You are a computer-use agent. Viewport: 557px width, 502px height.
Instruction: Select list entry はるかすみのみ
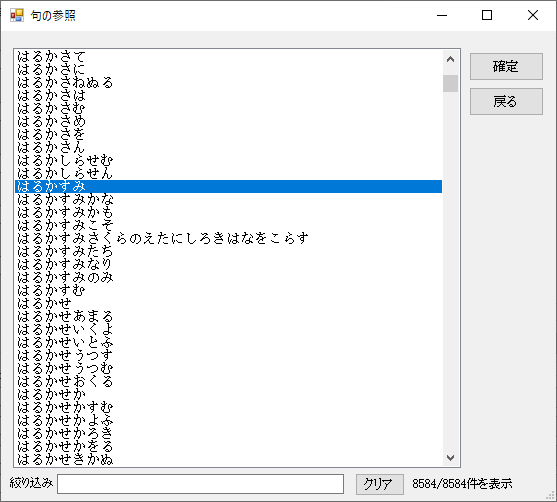click(x=229, y=277)
